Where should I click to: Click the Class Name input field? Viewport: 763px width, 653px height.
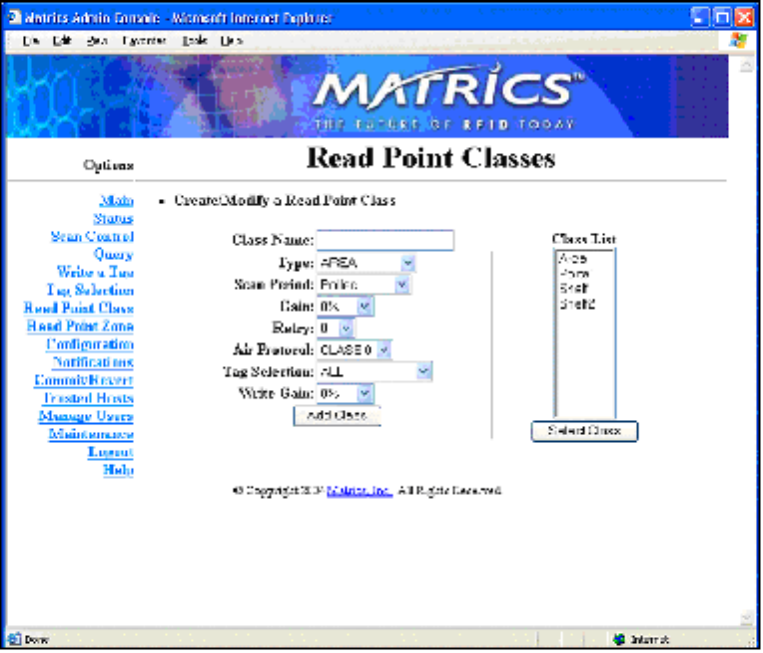coord(385,241)
